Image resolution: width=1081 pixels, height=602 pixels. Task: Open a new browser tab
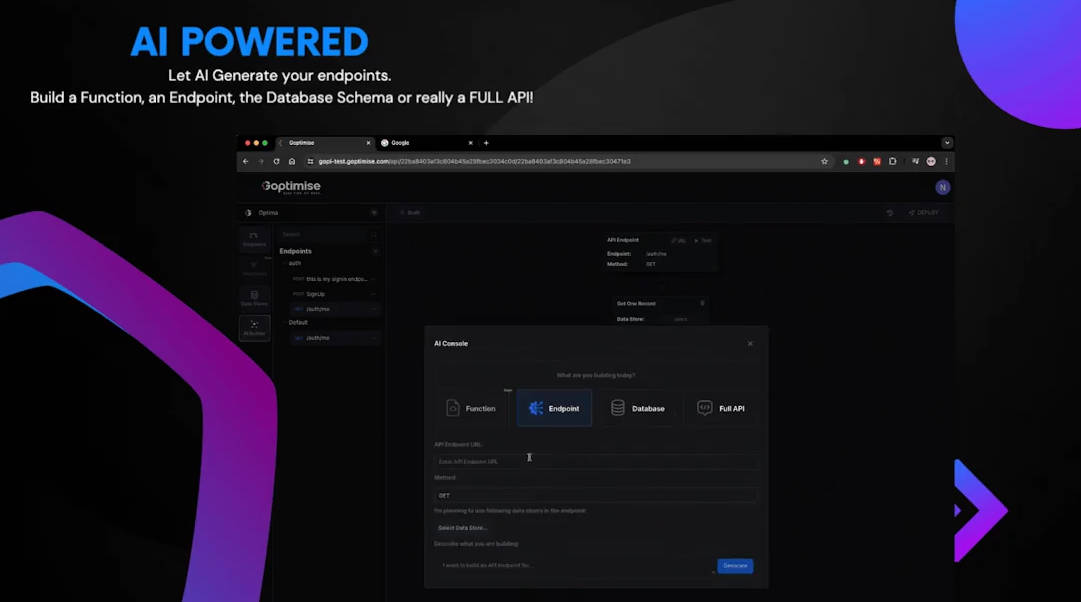pos(486,143)
